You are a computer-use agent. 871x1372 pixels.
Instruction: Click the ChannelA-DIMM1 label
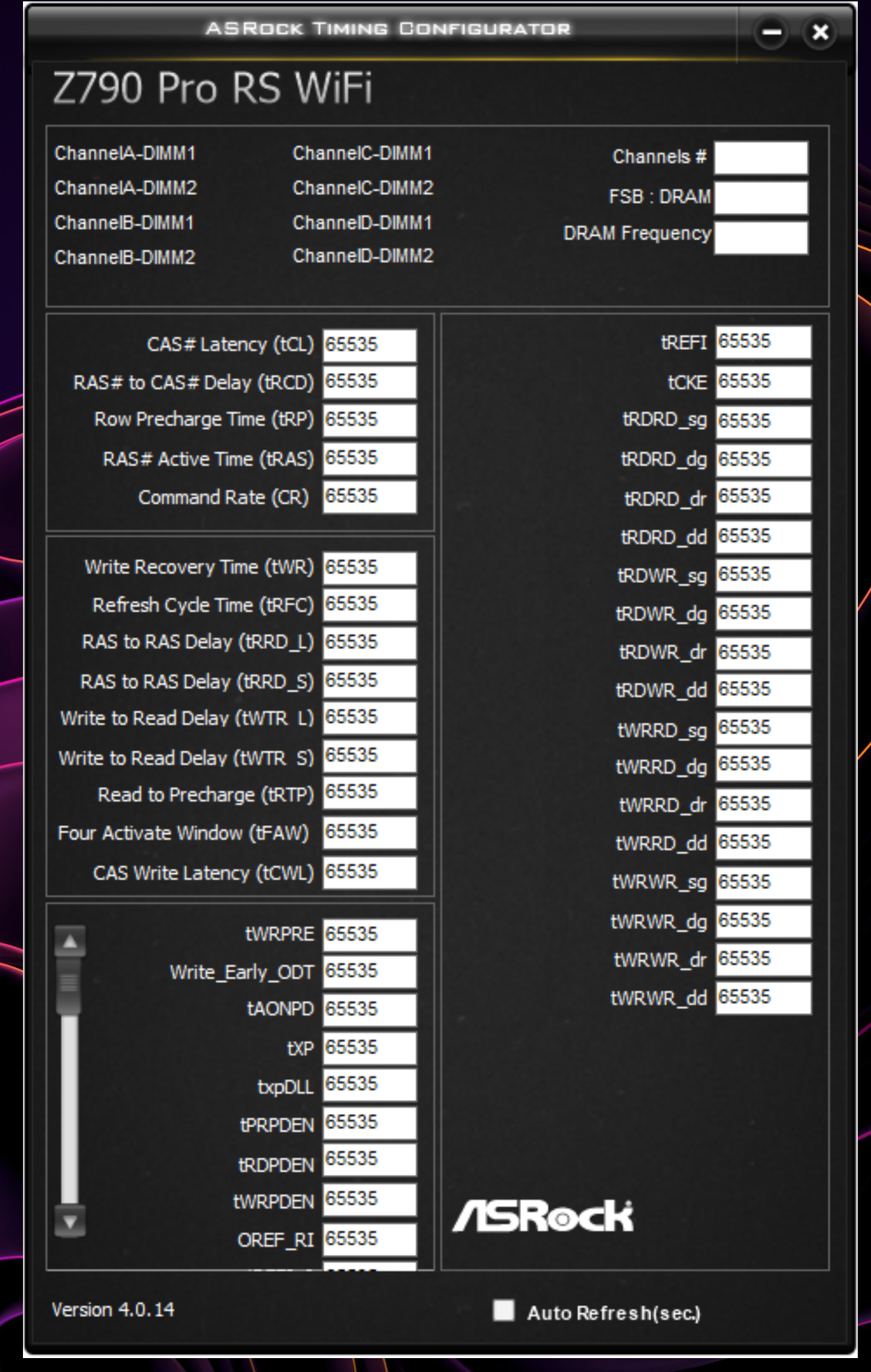point(125,153)
